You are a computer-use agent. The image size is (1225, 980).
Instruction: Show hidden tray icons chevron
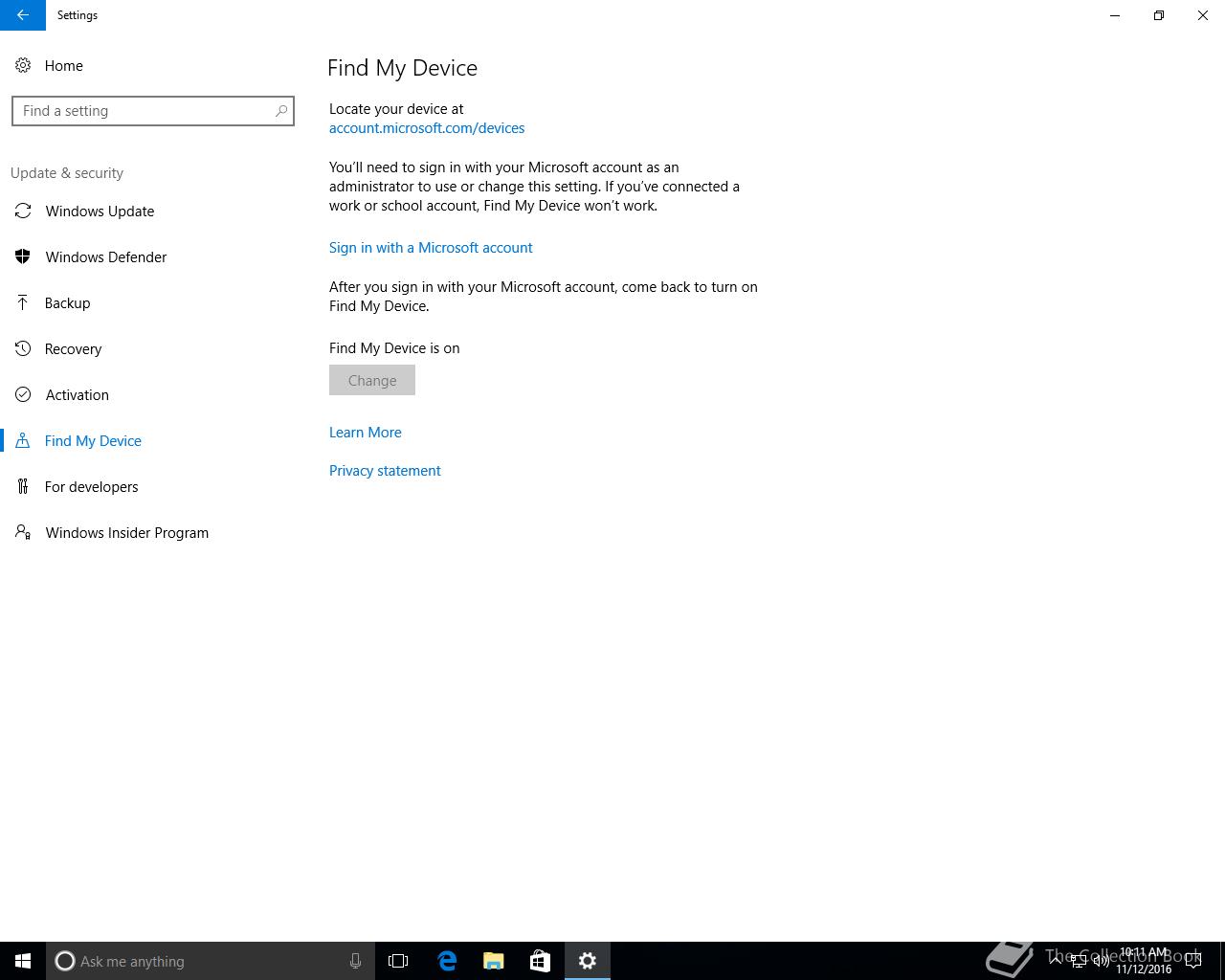tap(1056, 962)
